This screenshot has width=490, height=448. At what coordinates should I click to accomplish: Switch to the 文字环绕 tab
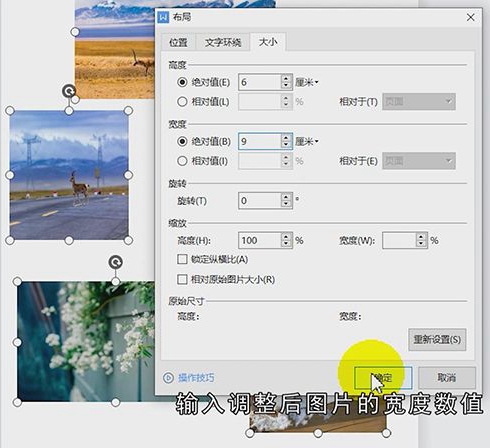point(223,42)
